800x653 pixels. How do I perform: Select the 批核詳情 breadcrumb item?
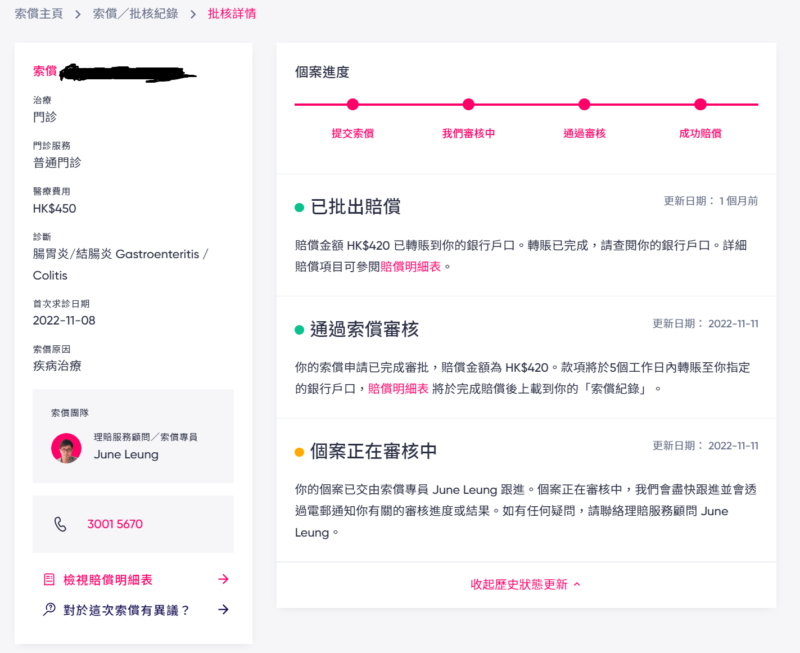pos(231,15)
